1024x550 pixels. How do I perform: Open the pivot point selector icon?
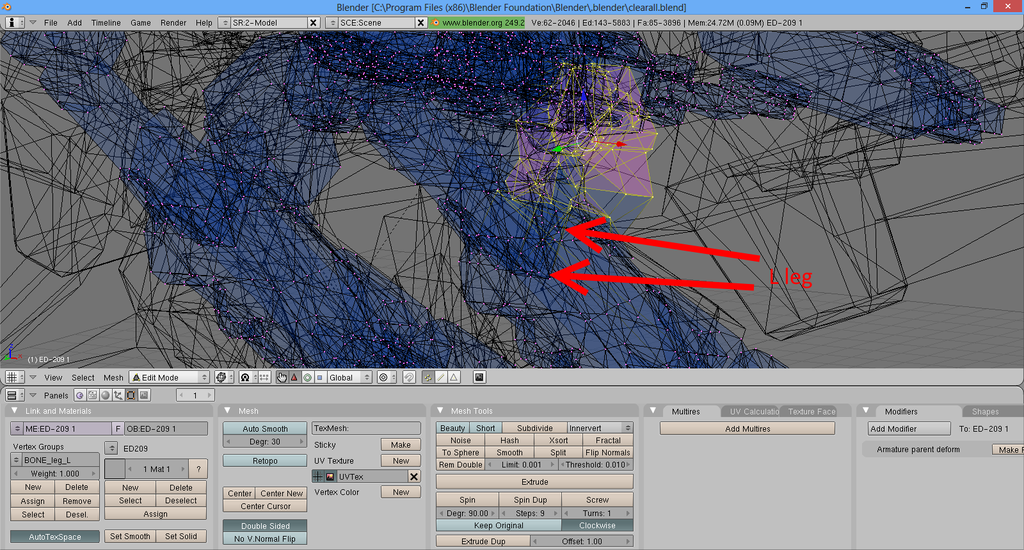tap(246, 378)
